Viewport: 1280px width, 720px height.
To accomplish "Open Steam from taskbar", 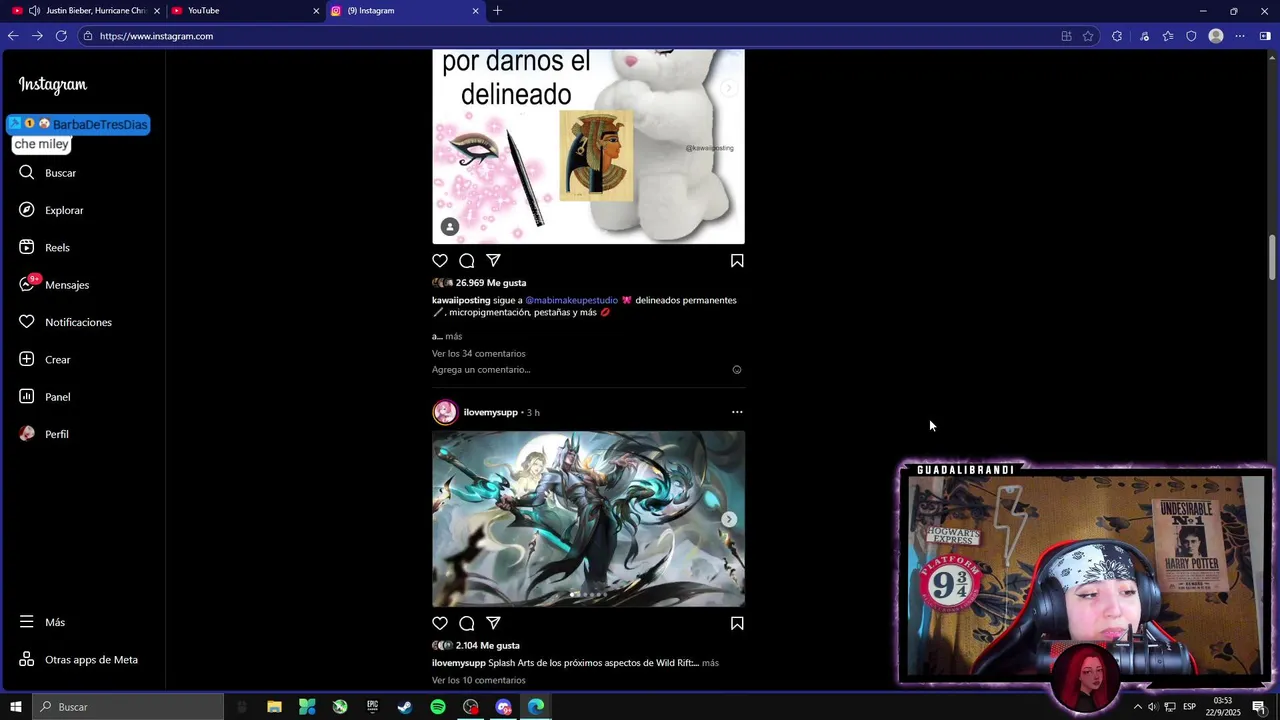I will coord(405,707).
